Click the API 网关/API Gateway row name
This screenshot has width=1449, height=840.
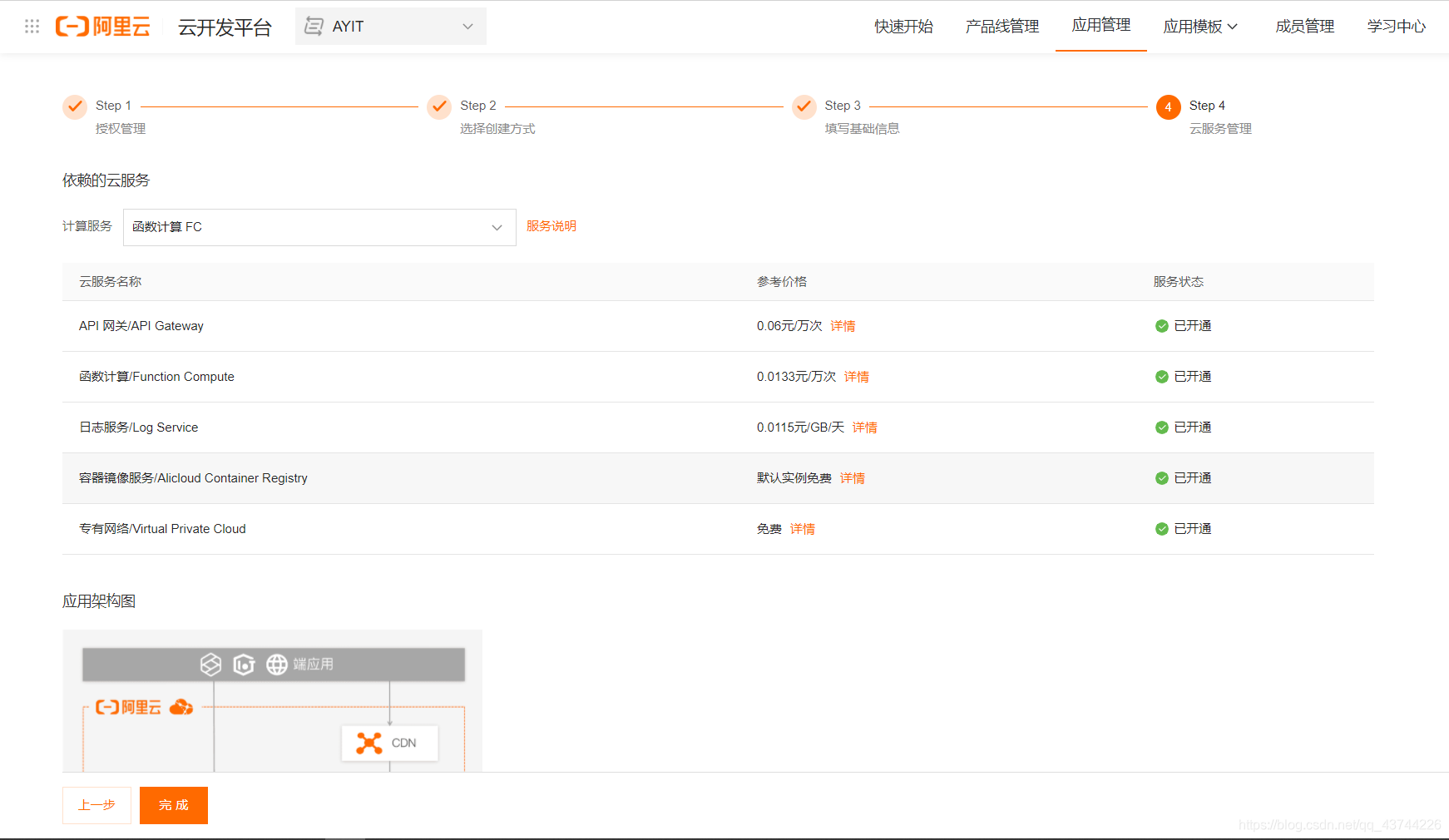(x=141, y=326)
